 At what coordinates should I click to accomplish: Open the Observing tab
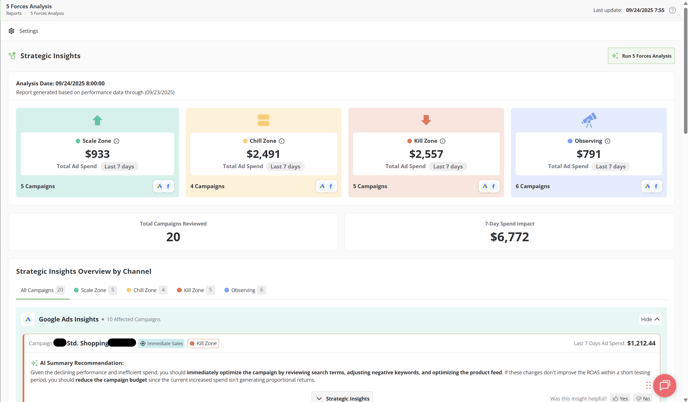pos(244,290)
